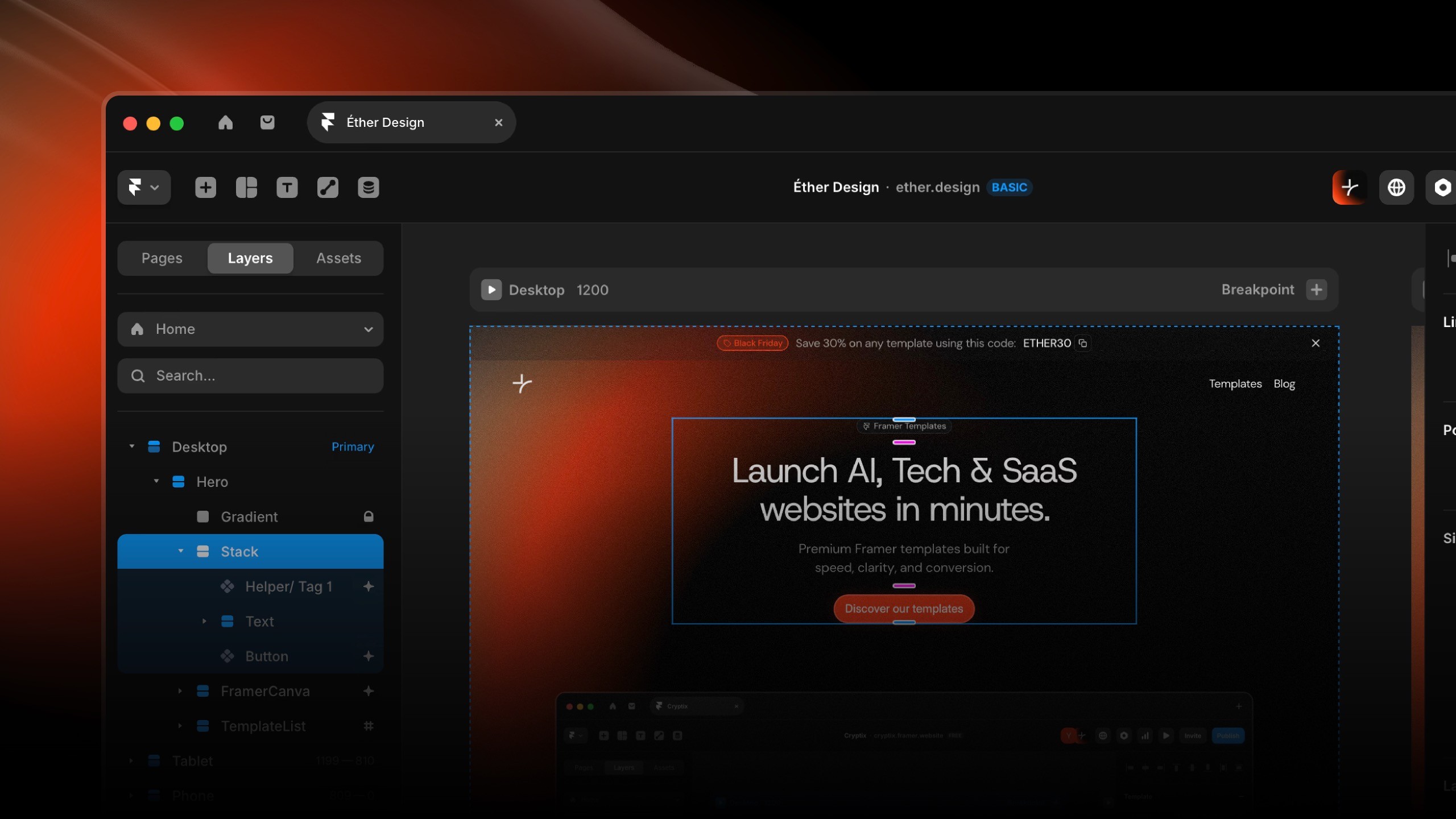Screen dimensions: 1456x819
Task: Select the Vector pen tool icon
Action: click(328, 187)
